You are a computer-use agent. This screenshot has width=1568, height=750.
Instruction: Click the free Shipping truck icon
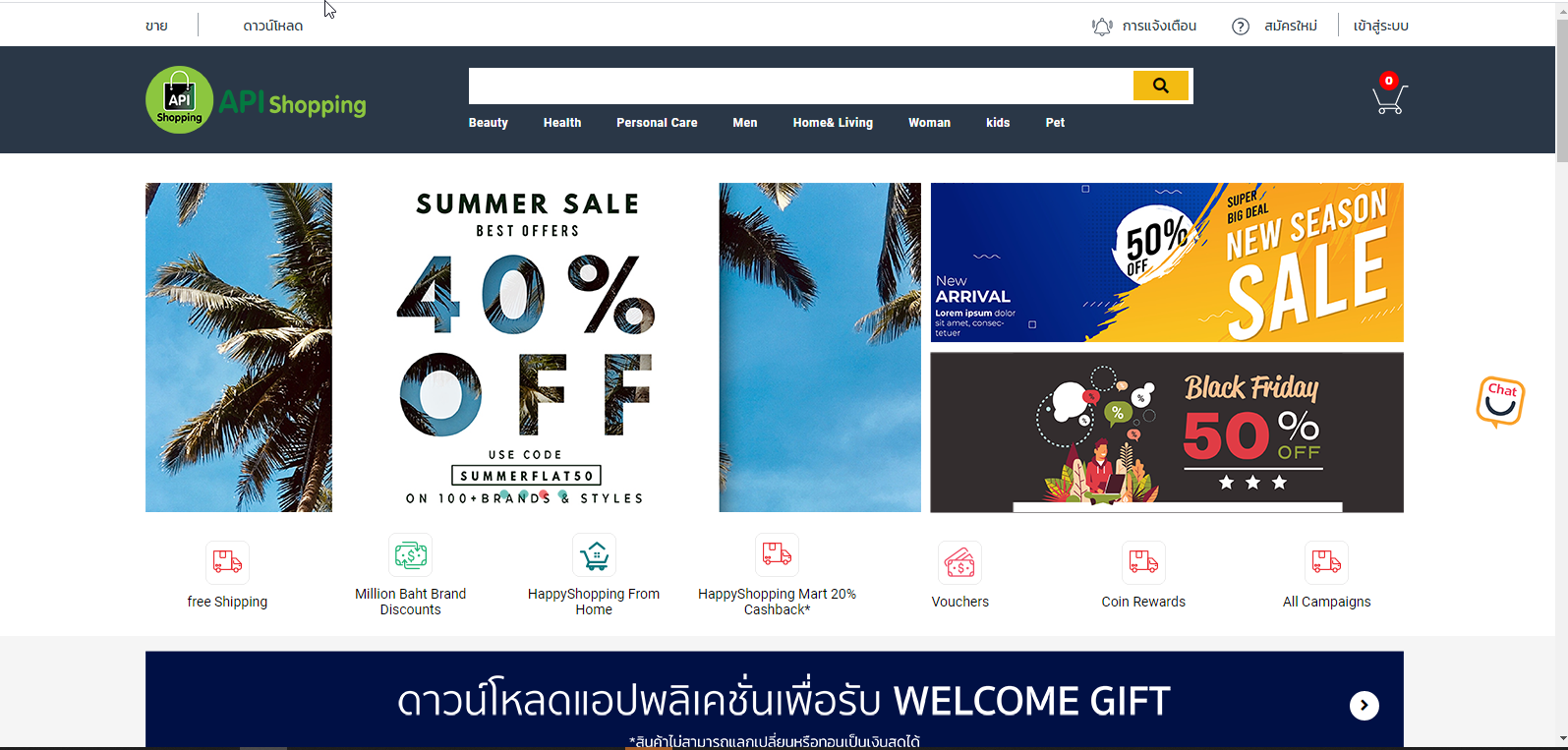[227, 562]
